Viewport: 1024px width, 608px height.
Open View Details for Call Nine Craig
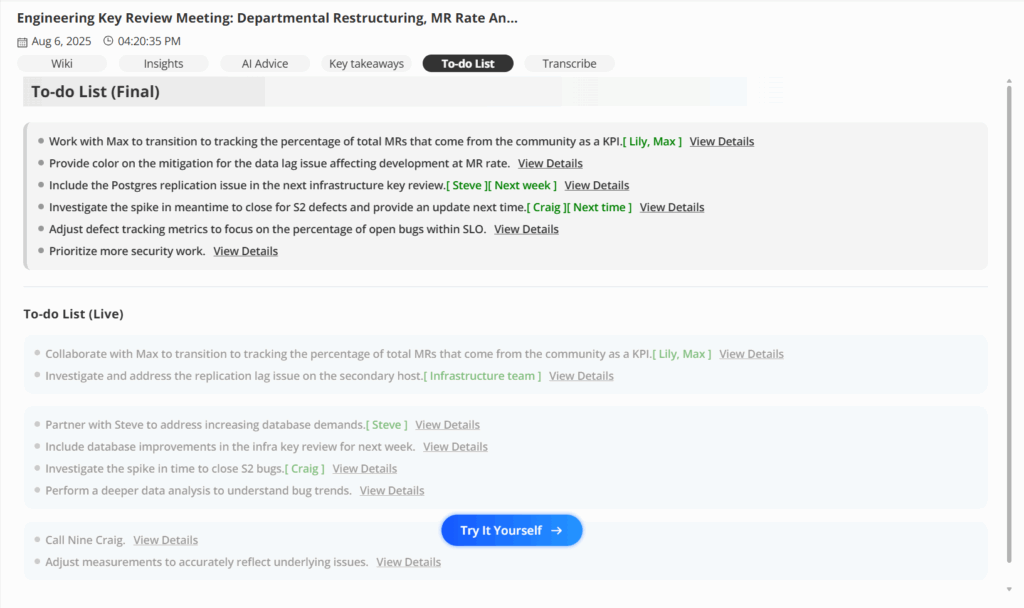coord(165,539)
